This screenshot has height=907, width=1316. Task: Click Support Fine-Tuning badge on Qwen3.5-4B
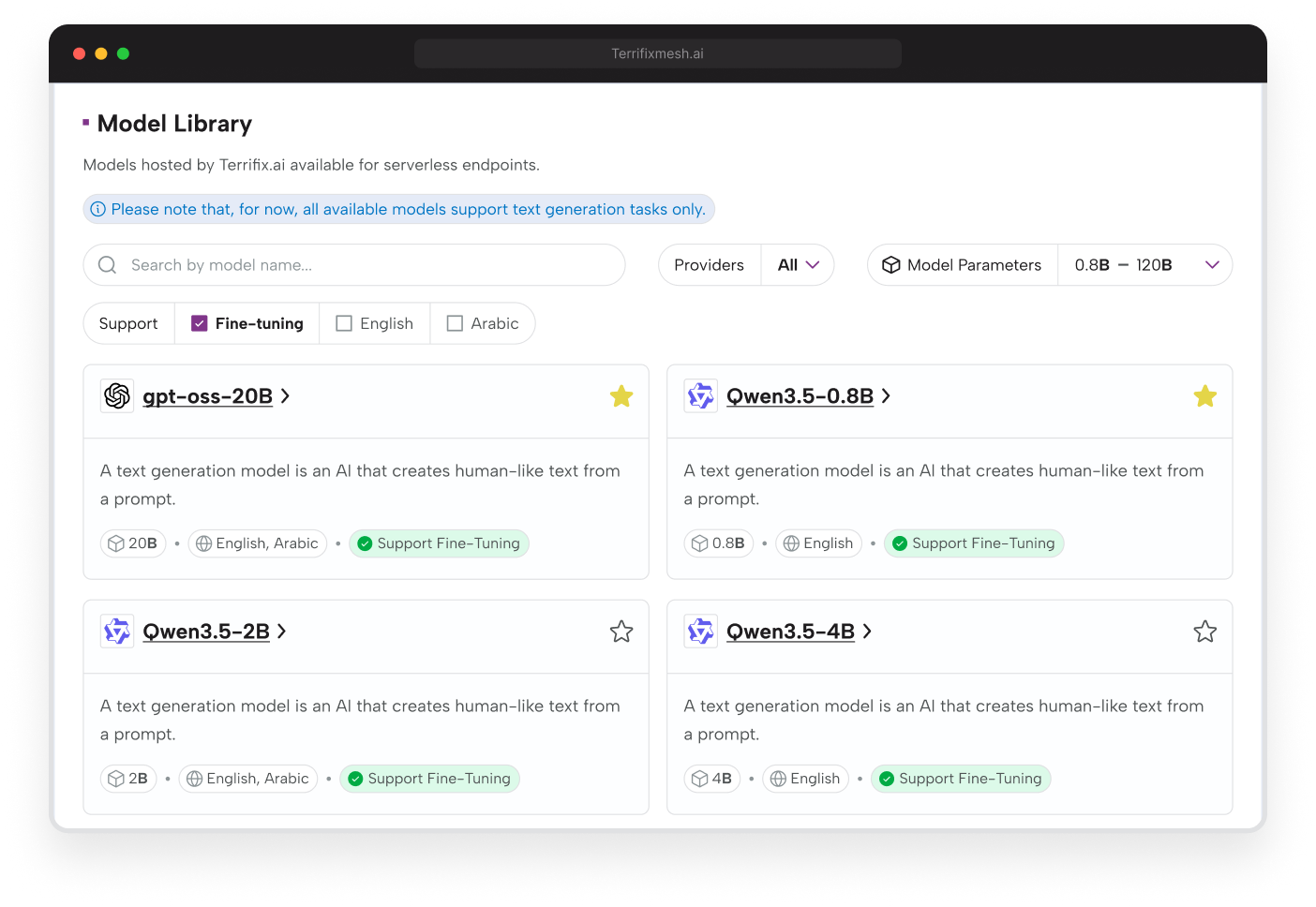coord(961,779)
